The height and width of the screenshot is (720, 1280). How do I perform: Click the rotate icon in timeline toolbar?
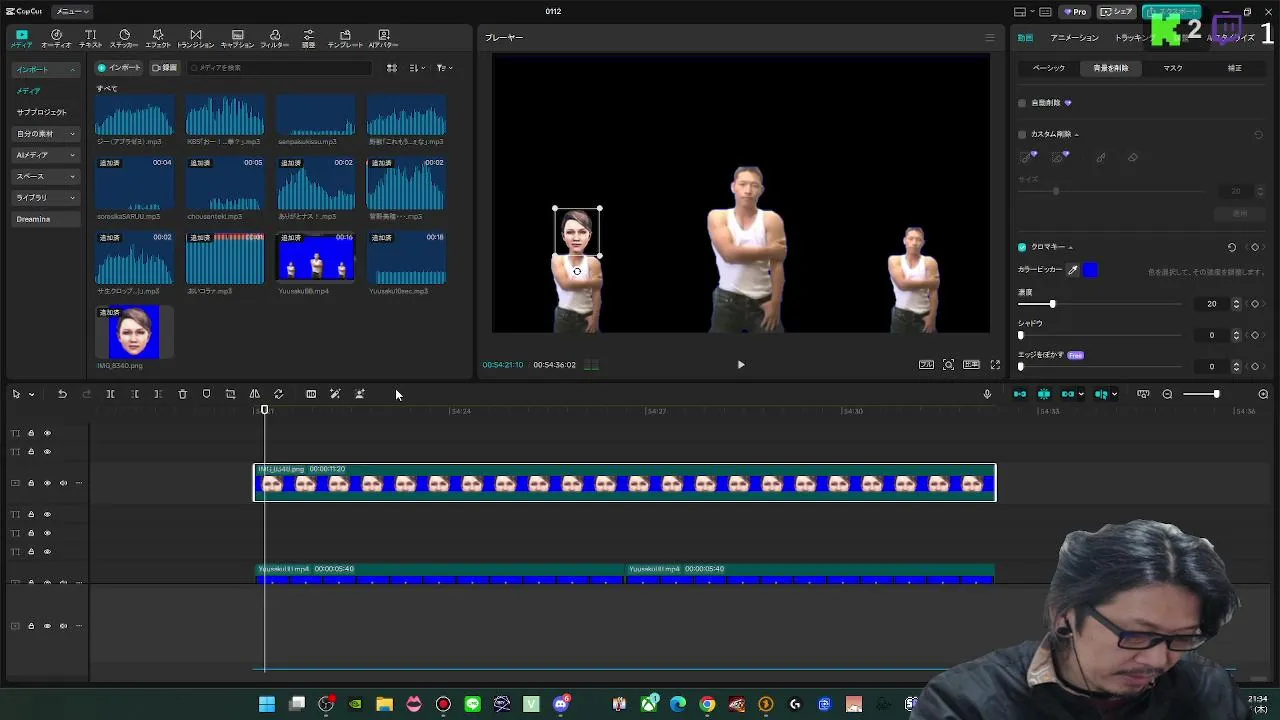point(278,394)
